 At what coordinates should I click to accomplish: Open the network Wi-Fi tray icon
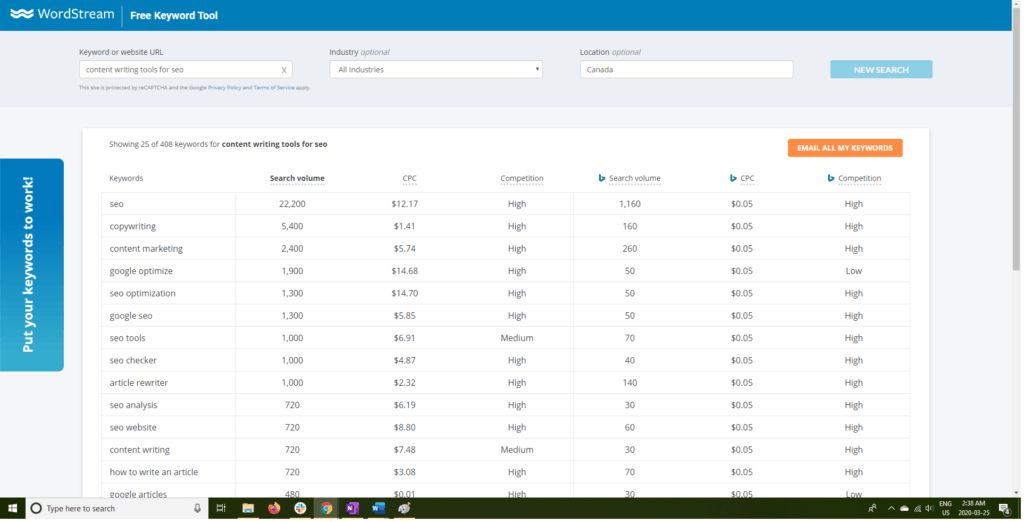(918, 510)
